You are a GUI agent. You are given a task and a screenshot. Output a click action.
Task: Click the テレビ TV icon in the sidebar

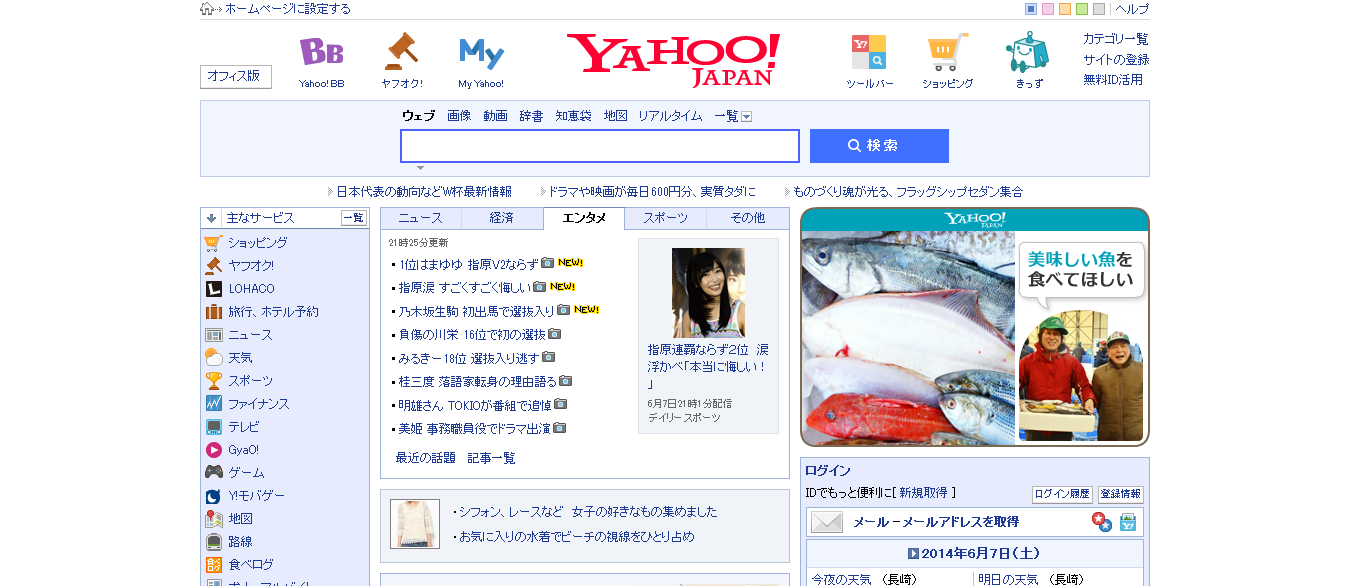[x=213, y=427]
